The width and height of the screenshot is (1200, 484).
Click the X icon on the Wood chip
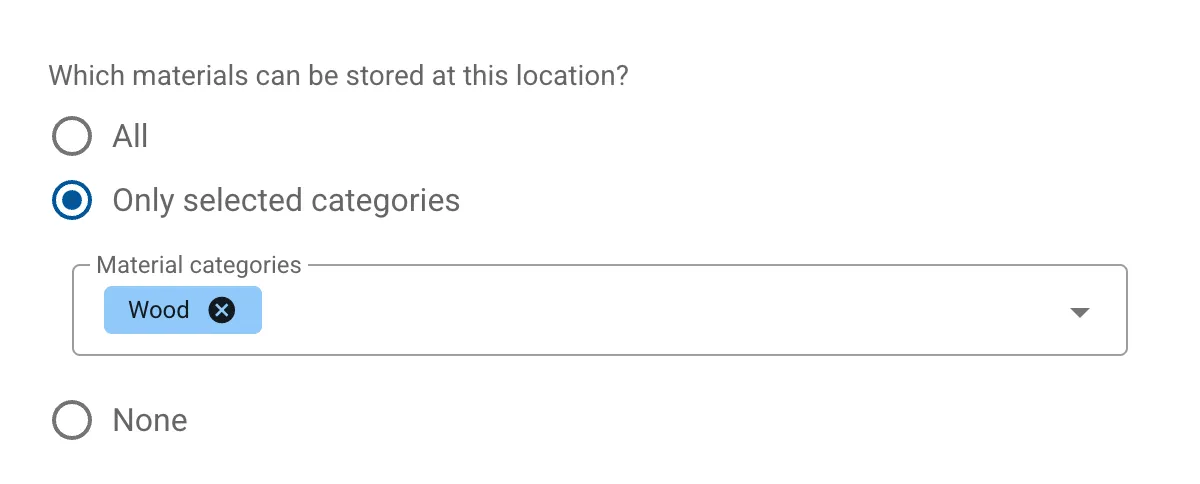tap(222, 310)
